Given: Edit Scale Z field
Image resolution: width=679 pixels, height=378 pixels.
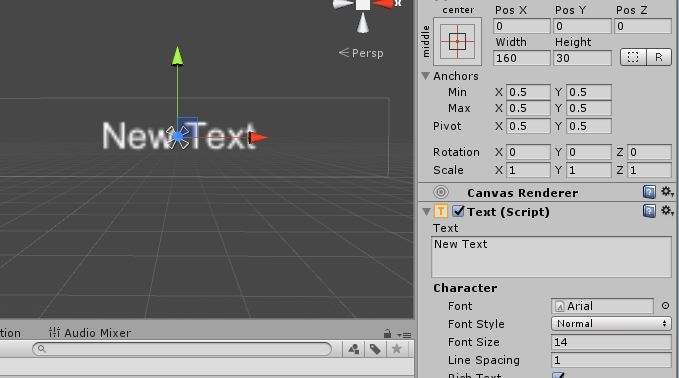Looking at the screenshot, I should coord(649,170).
